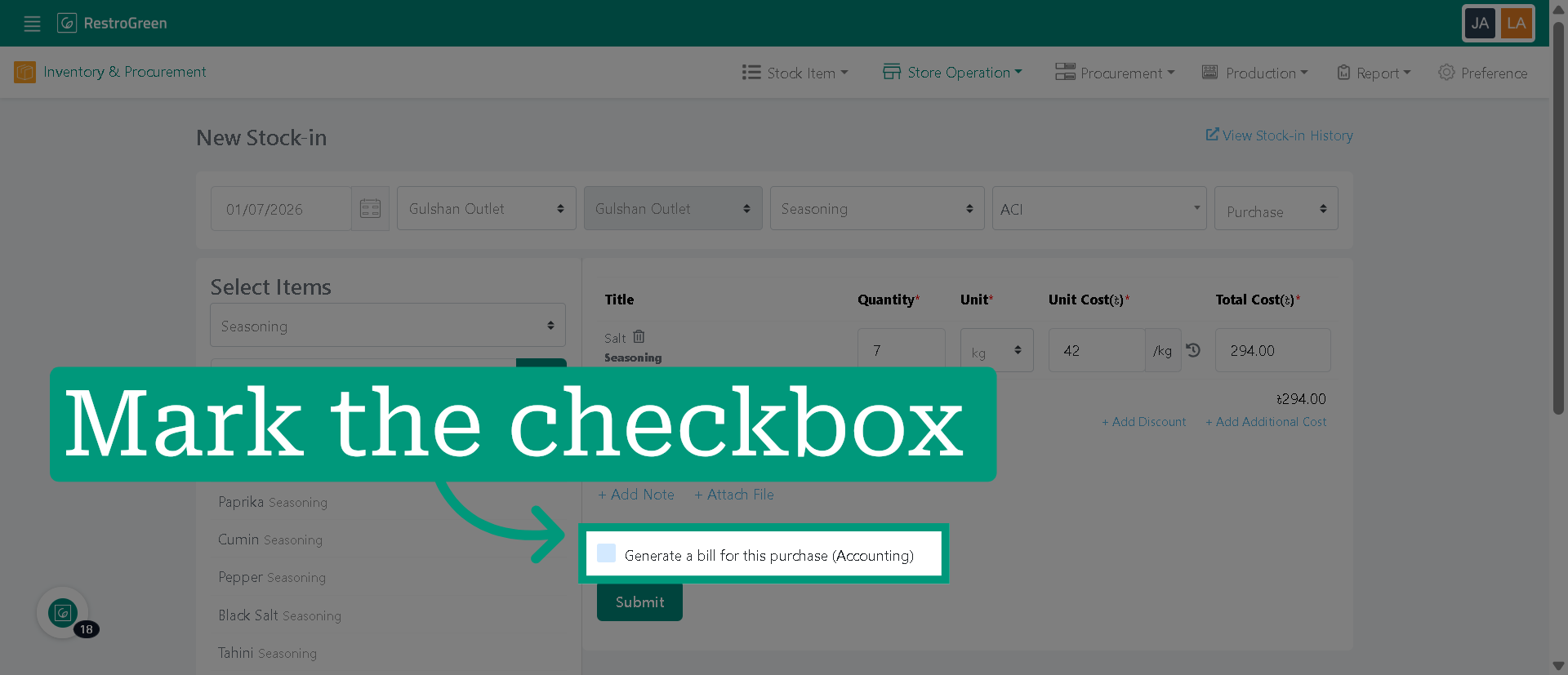This screenshot has height=675, width=1568.
Task: Edit the Quantity field showing 7
Action: 902,351
